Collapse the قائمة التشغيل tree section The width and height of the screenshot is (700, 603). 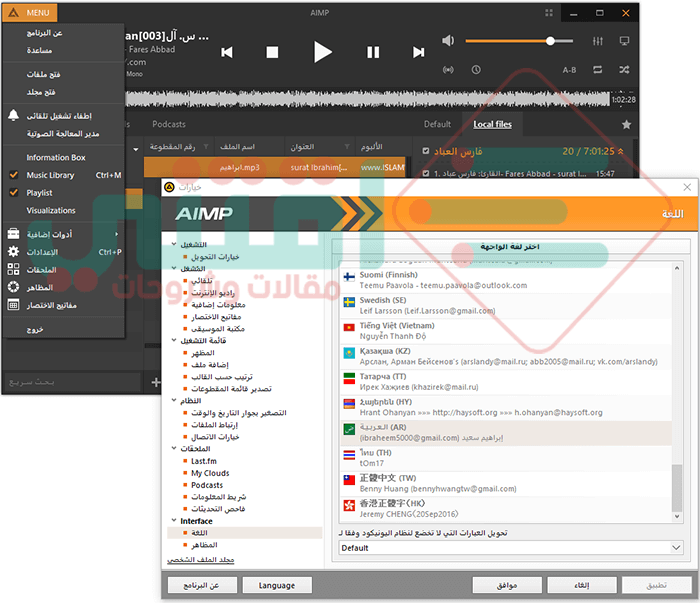click(x=174, y=340)
